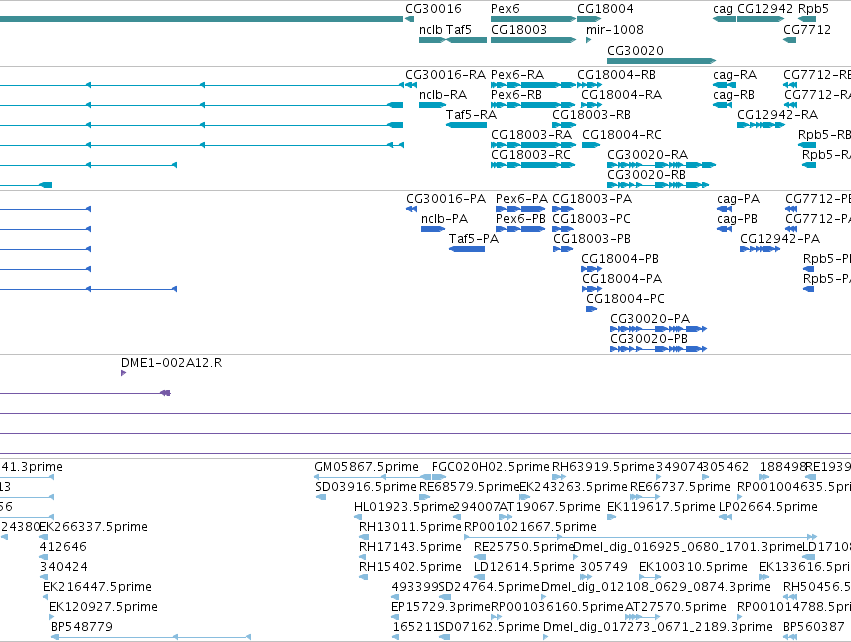Click the CG30020-RB transcript label

click(646, 175)
